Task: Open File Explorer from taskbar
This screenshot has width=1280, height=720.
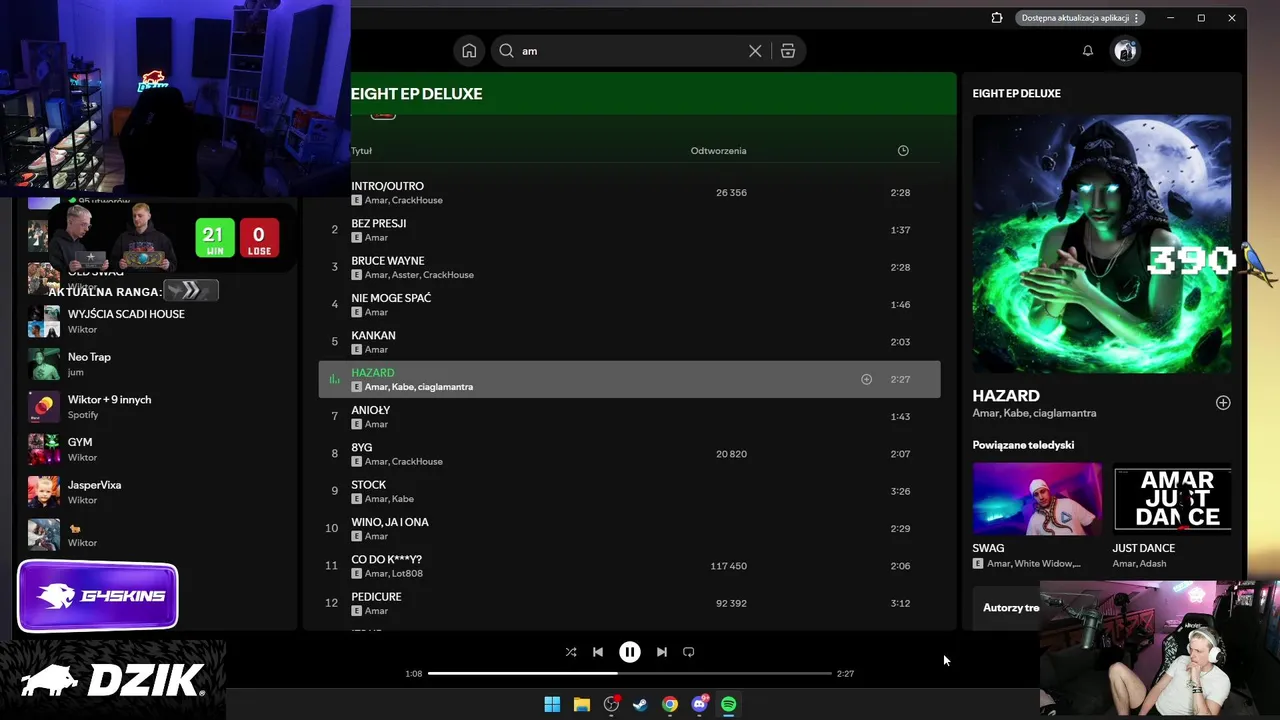Action: (582, 705)
